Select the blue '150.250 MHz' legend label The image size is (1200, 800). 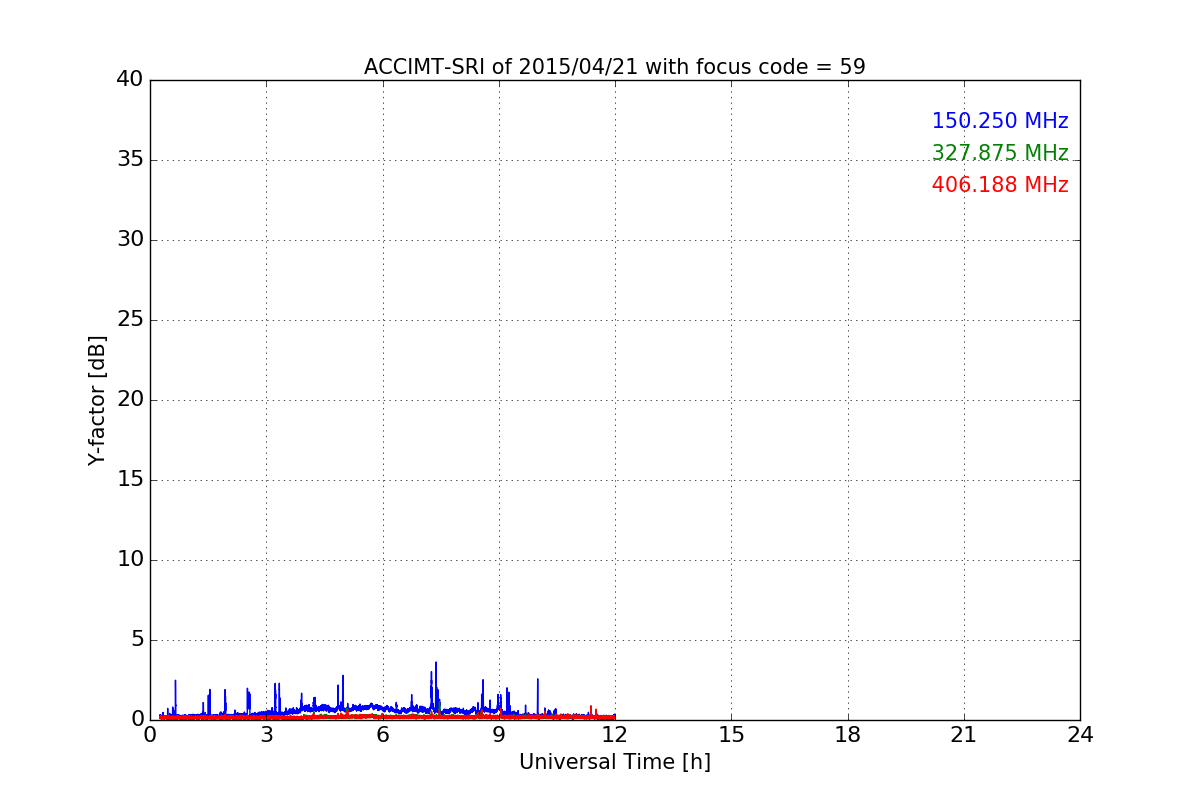coord(1000,121)
